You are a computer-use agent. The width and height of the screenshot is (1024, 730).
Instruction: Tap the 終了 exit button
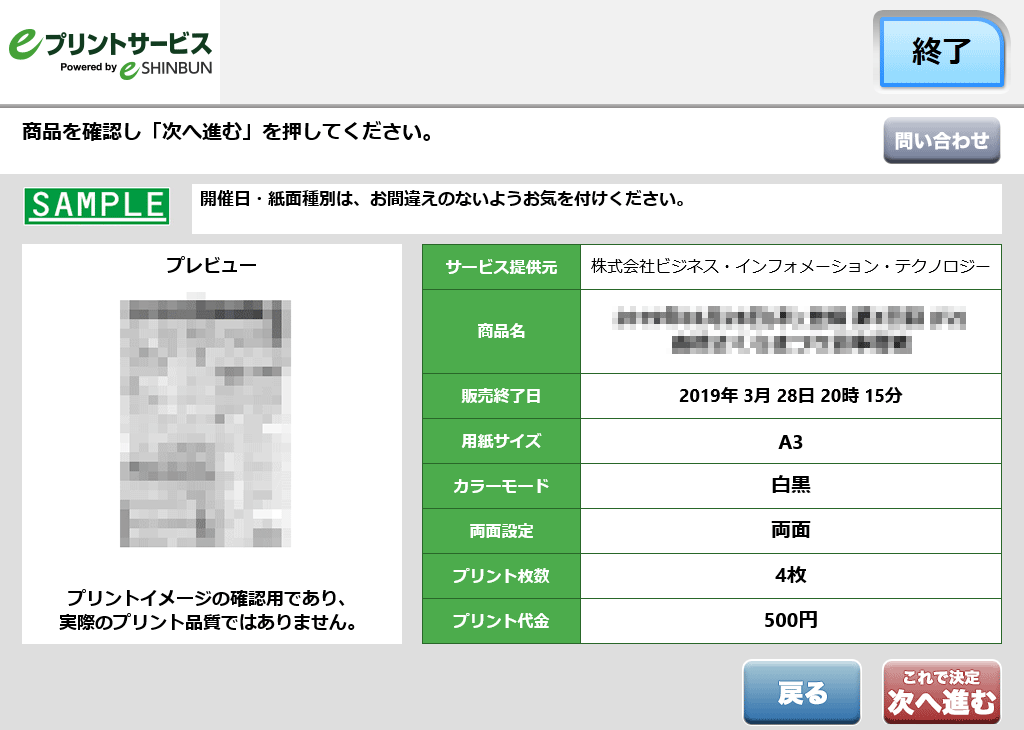coord(941,52)
